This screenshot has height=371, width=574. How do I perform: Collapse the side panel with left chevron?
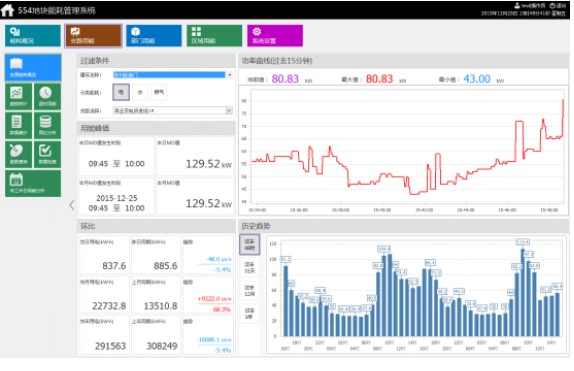(x=72, y=205)
